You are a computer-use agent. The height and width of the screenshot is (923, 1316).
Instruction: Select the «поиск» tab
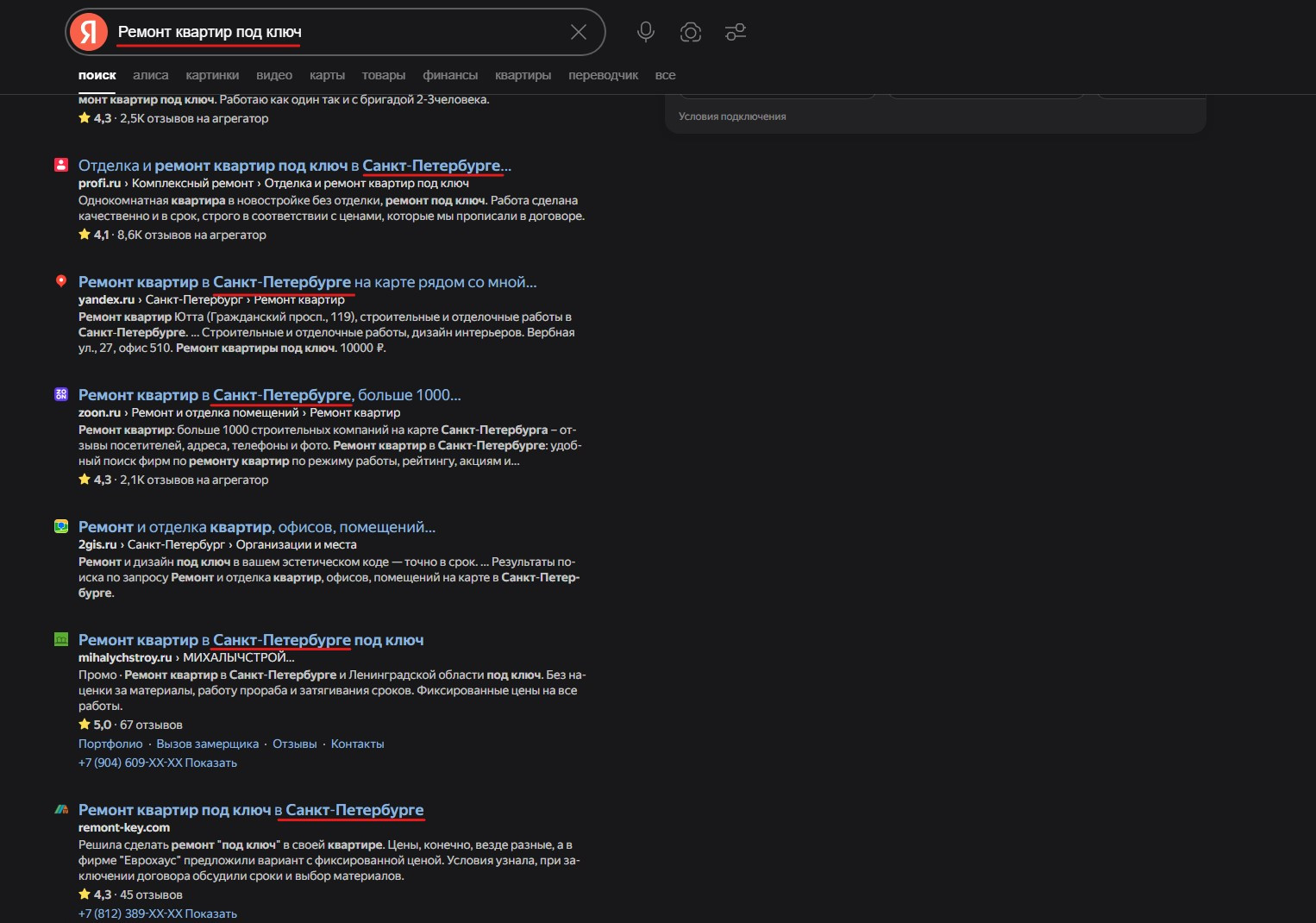(x=97, y=75)
